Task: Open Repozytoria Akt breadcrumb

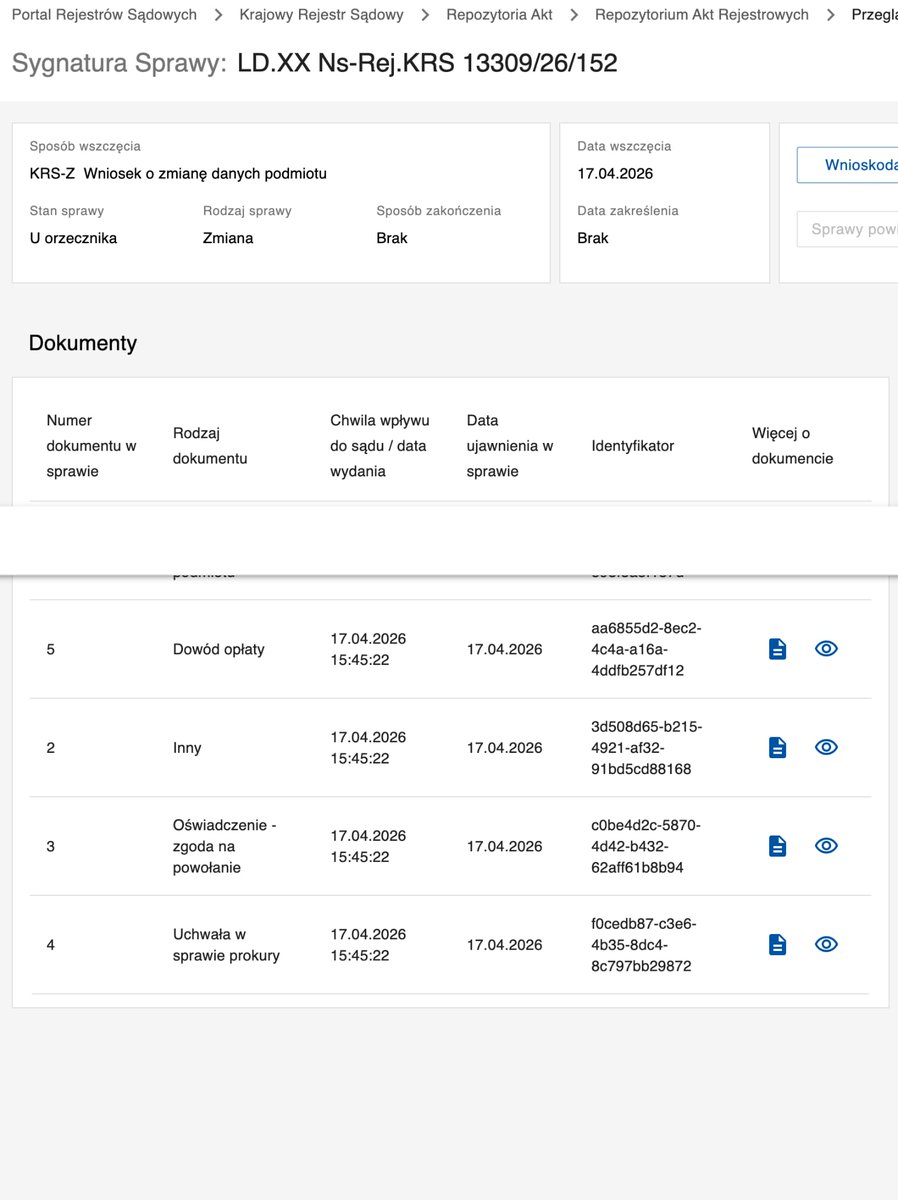Action: 499,15
